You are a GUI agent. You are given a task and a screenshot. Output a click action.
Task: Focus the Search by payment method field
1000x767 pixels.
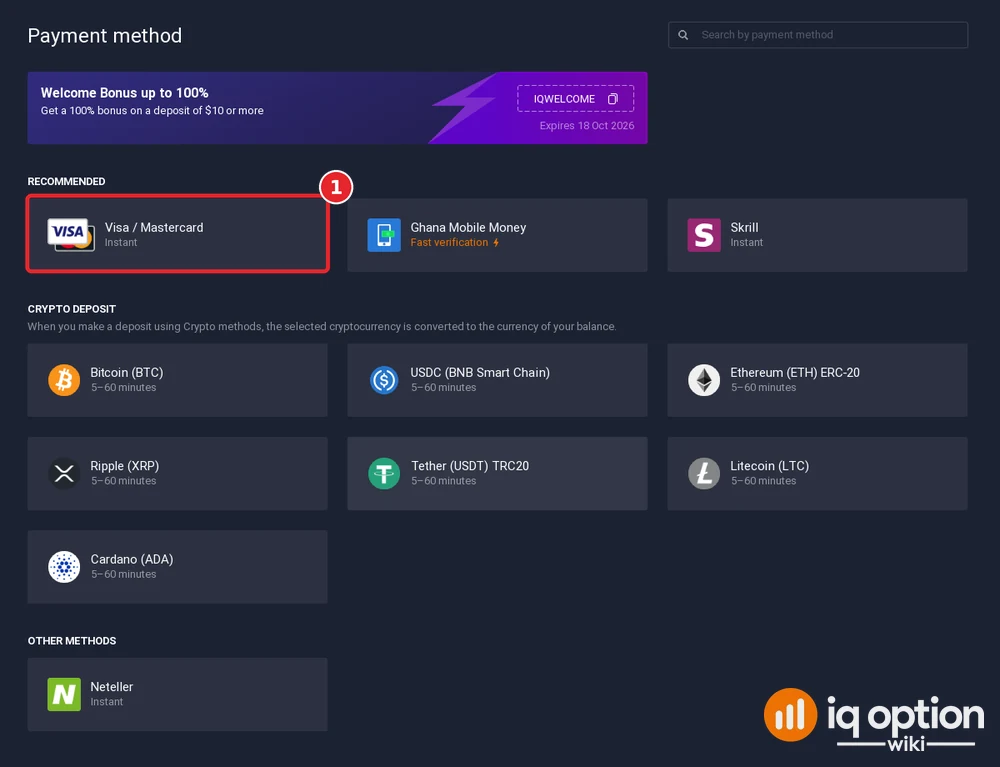(x=818, y=35)
